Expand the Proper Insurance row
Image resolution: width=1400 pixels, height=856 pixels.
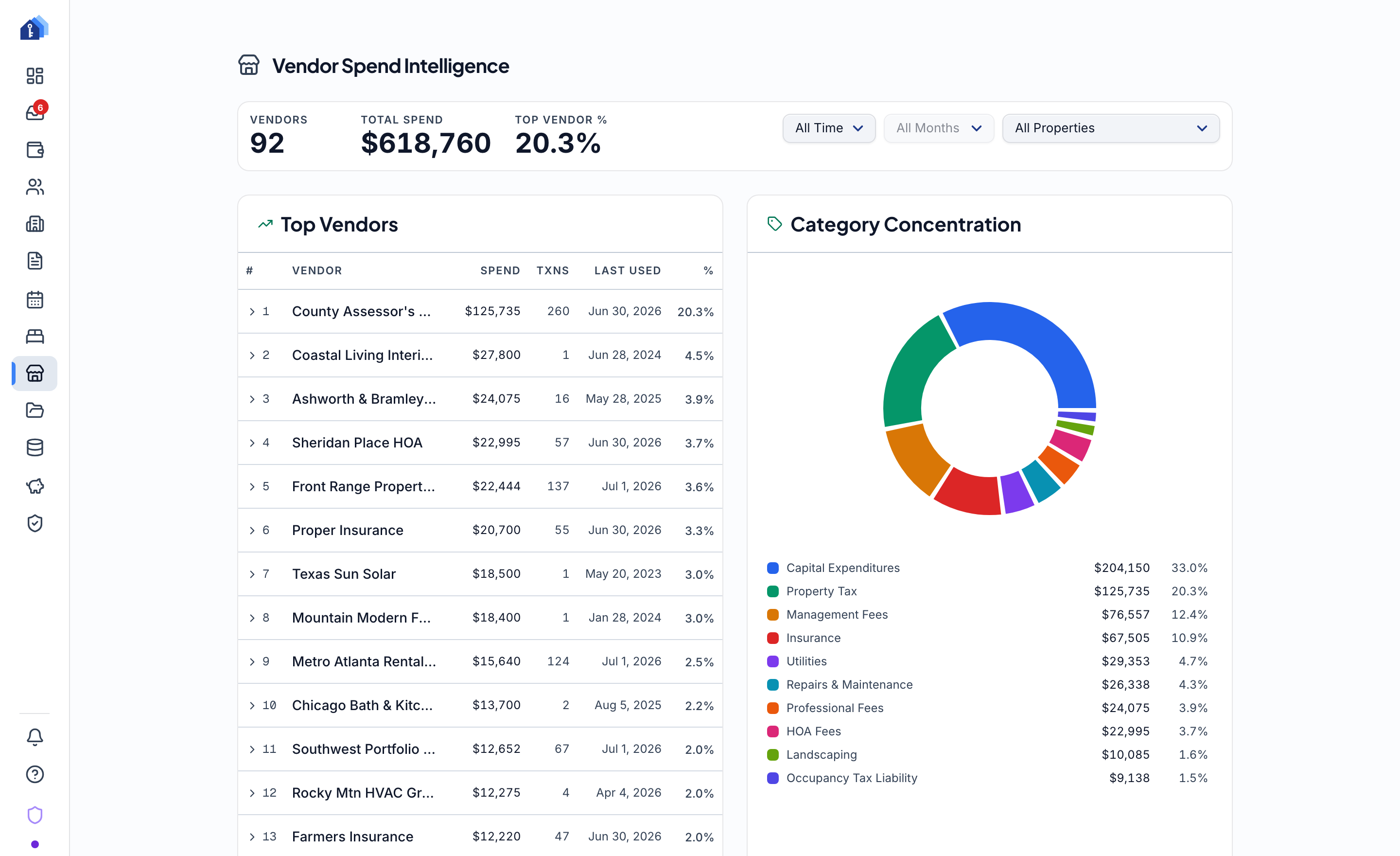[252, 530]
